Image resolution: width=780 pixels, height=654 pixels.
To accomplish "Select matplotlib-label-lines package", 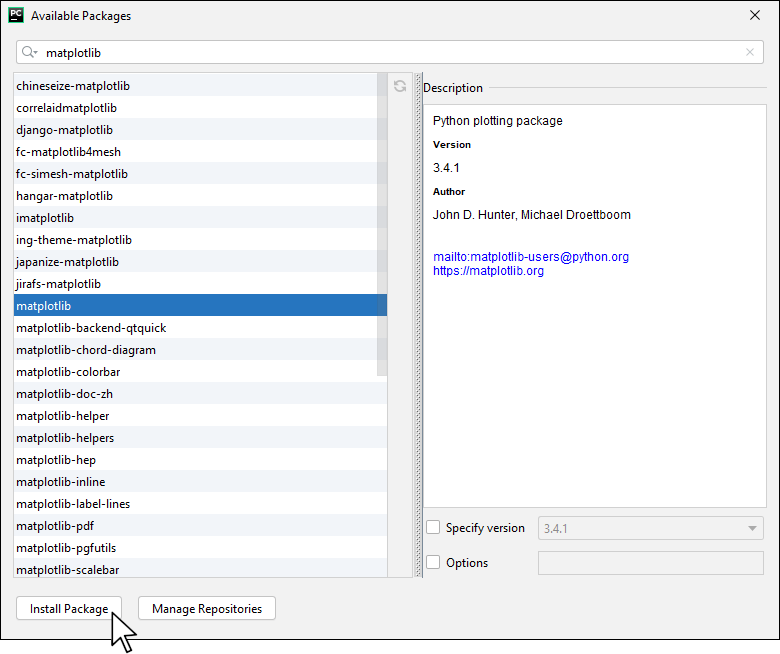I will click(200, 503).
